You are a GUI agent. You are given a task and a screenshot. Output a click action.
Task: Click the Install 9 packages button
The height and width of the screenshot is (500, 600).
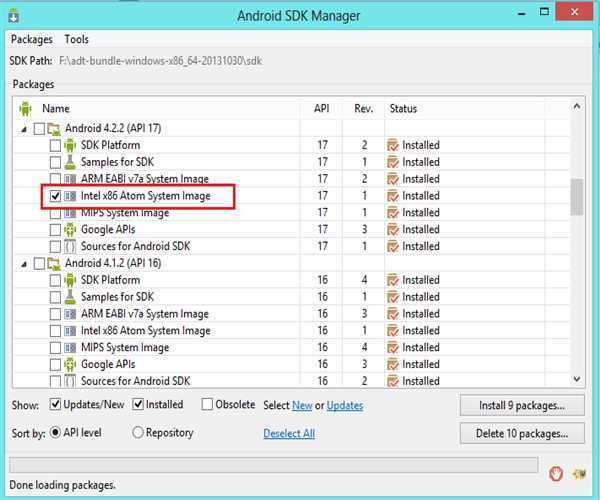[522, 406]
